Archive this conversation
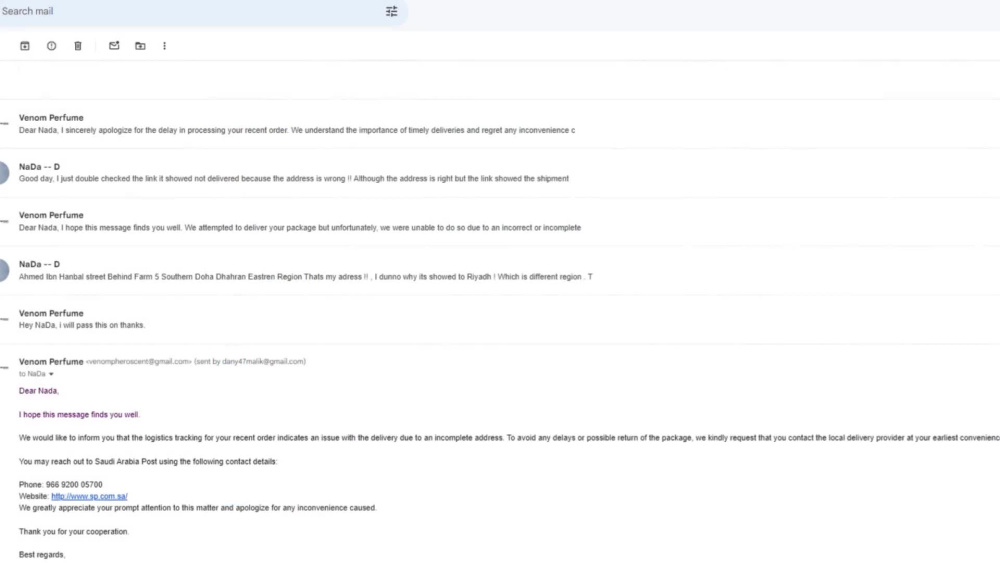The height and width of the screenshot is (563, 1000). point(25,46)
